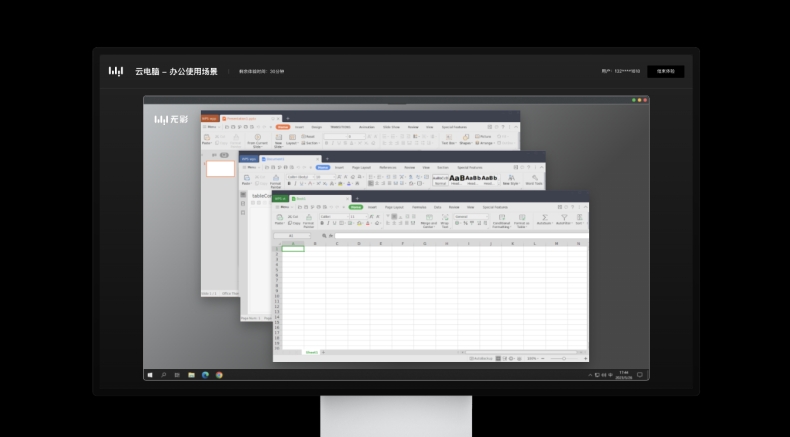Select Format Painter in the spreadsheet ribbon
790x437 pixels.
tap(308, 218)
